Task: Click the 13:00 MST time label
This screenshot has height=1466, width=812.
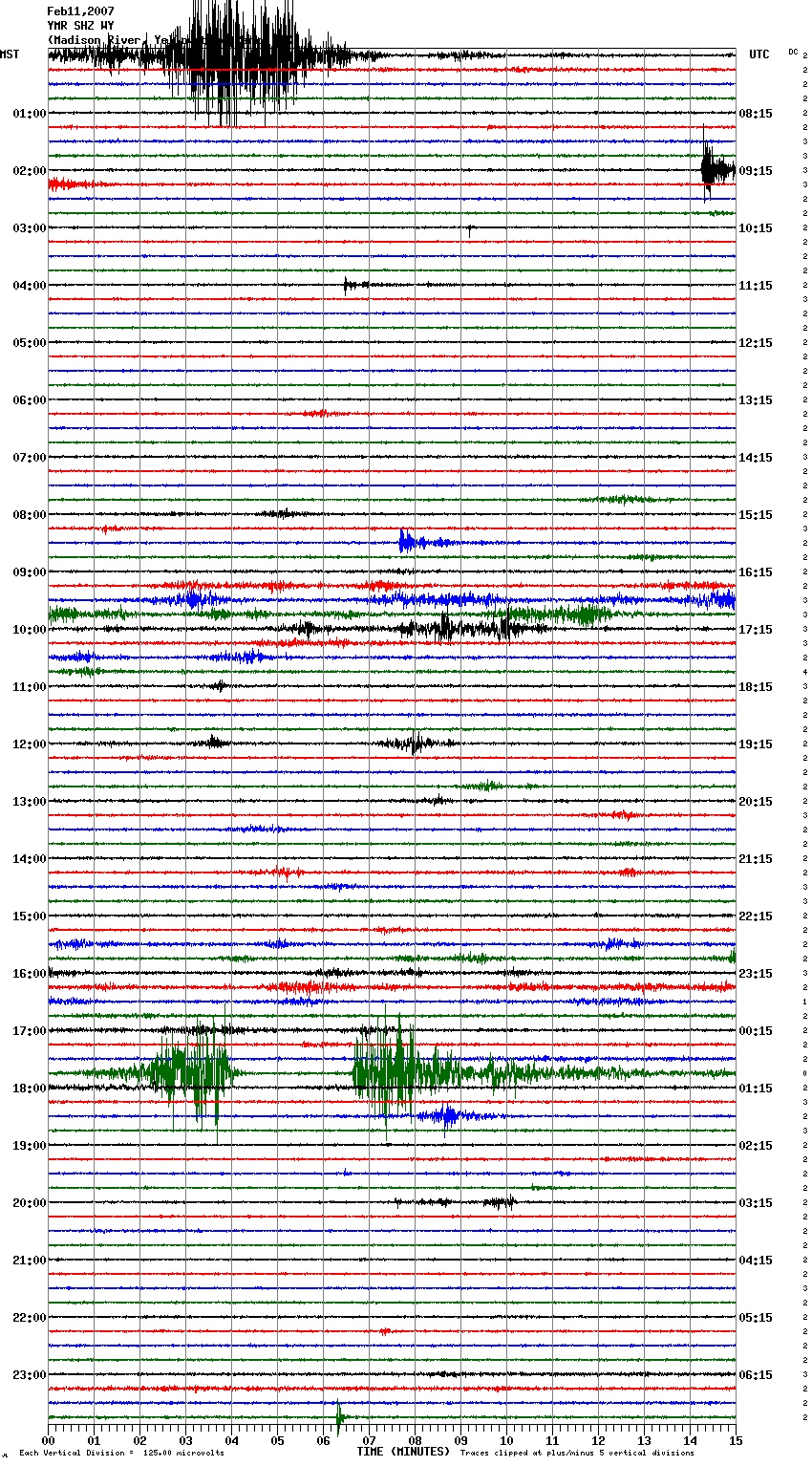Action: [x=30, y=802]
